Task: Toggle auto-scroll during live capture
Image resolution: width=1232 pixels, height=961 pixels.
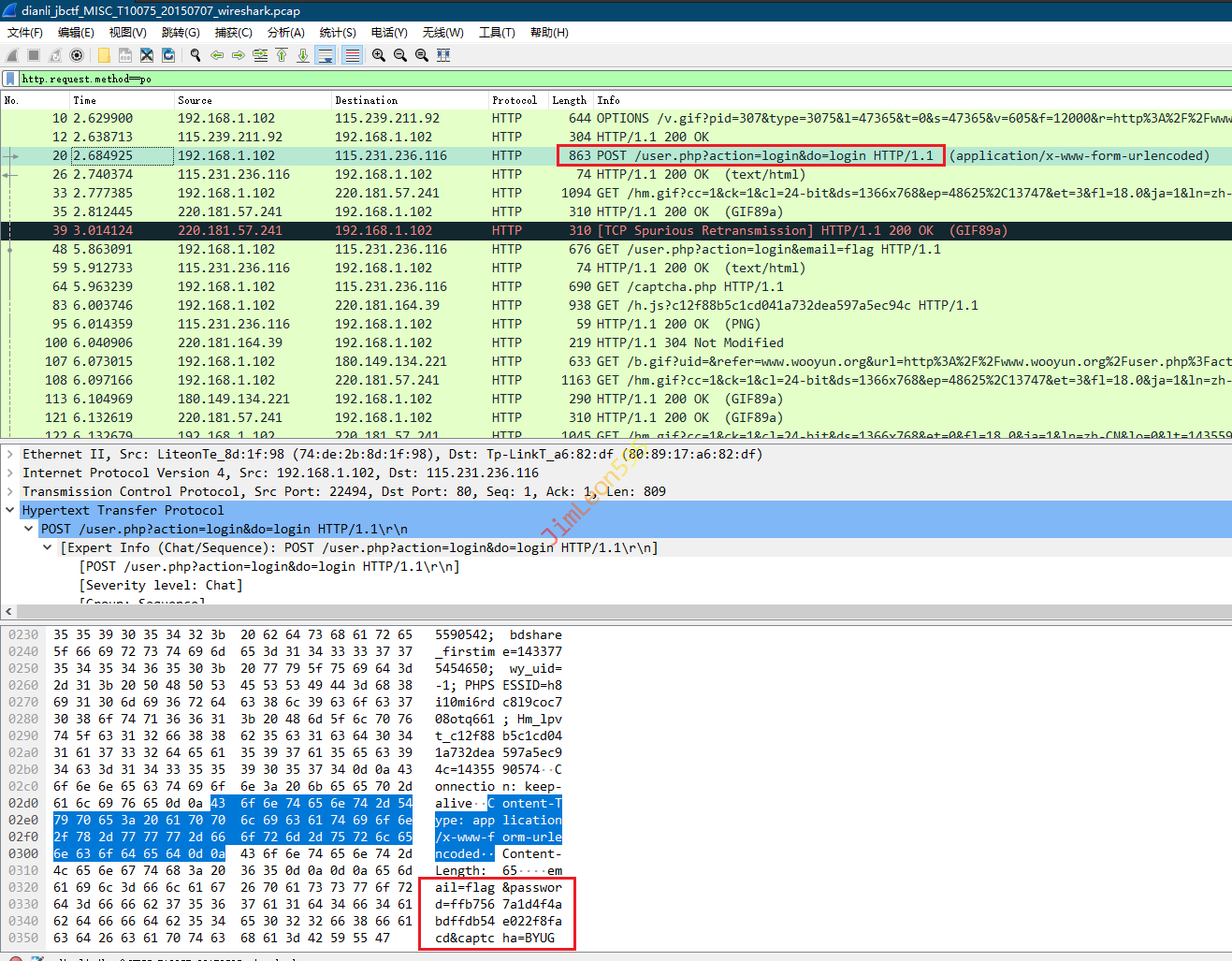Action: [326, 55]
